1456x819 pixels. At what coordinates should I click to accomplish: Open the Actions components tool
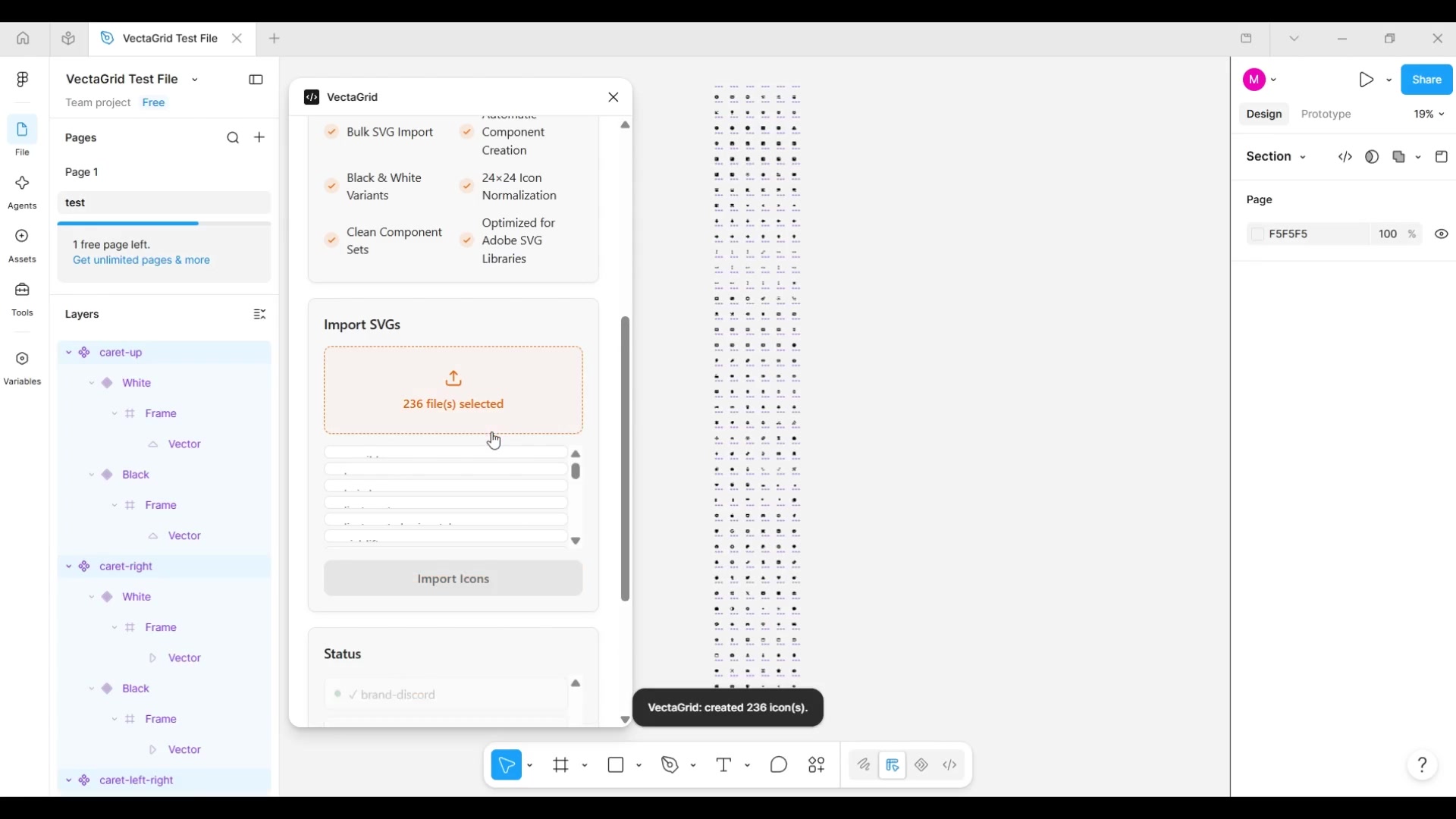click(x=817, y=765)
